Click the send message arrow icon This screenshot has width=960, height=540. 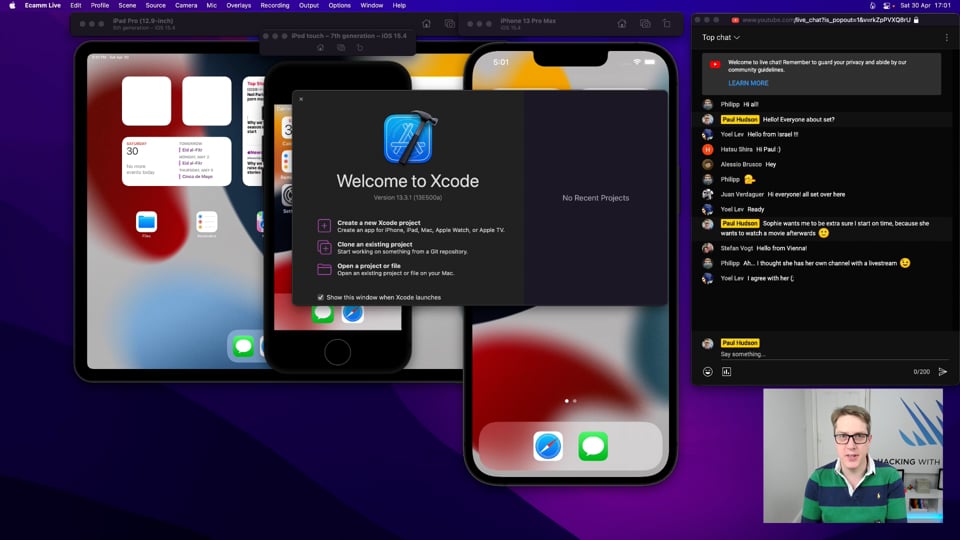tap(943, 372)
